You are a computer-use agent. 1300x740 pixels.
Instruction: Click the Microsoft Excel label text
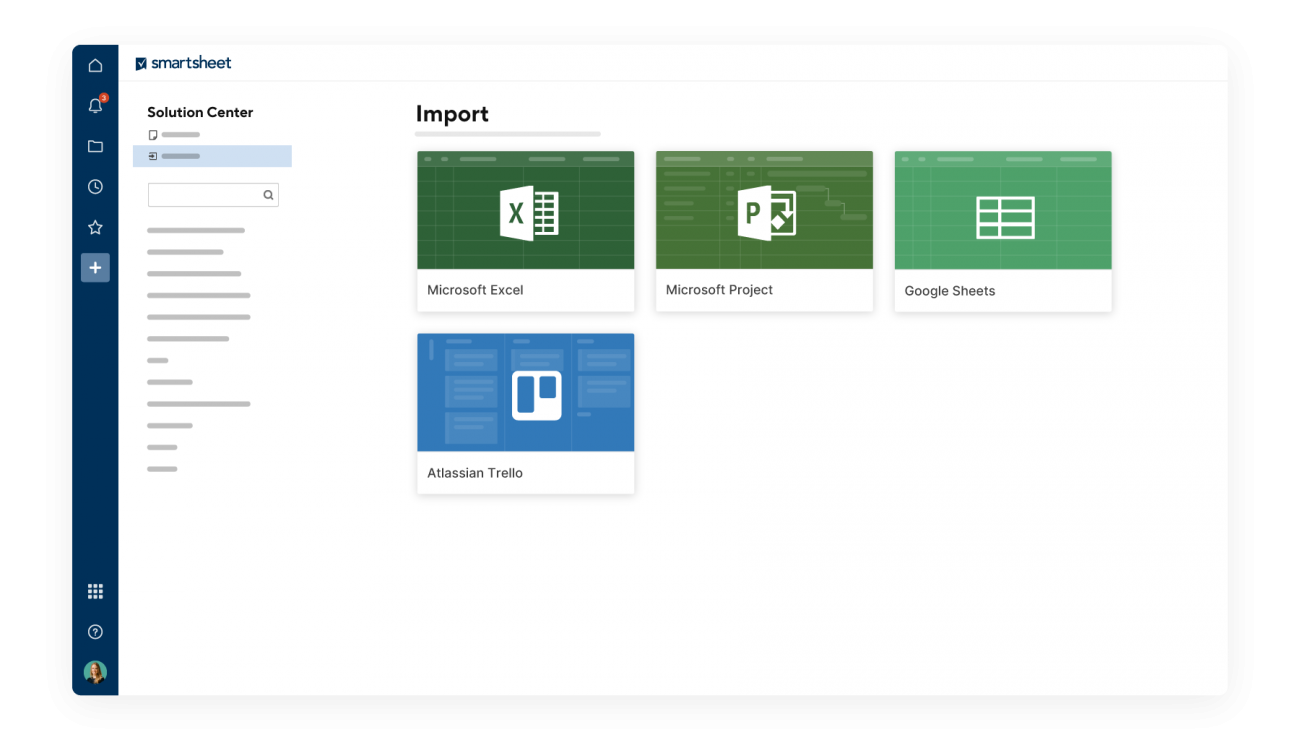click(475, 289)
